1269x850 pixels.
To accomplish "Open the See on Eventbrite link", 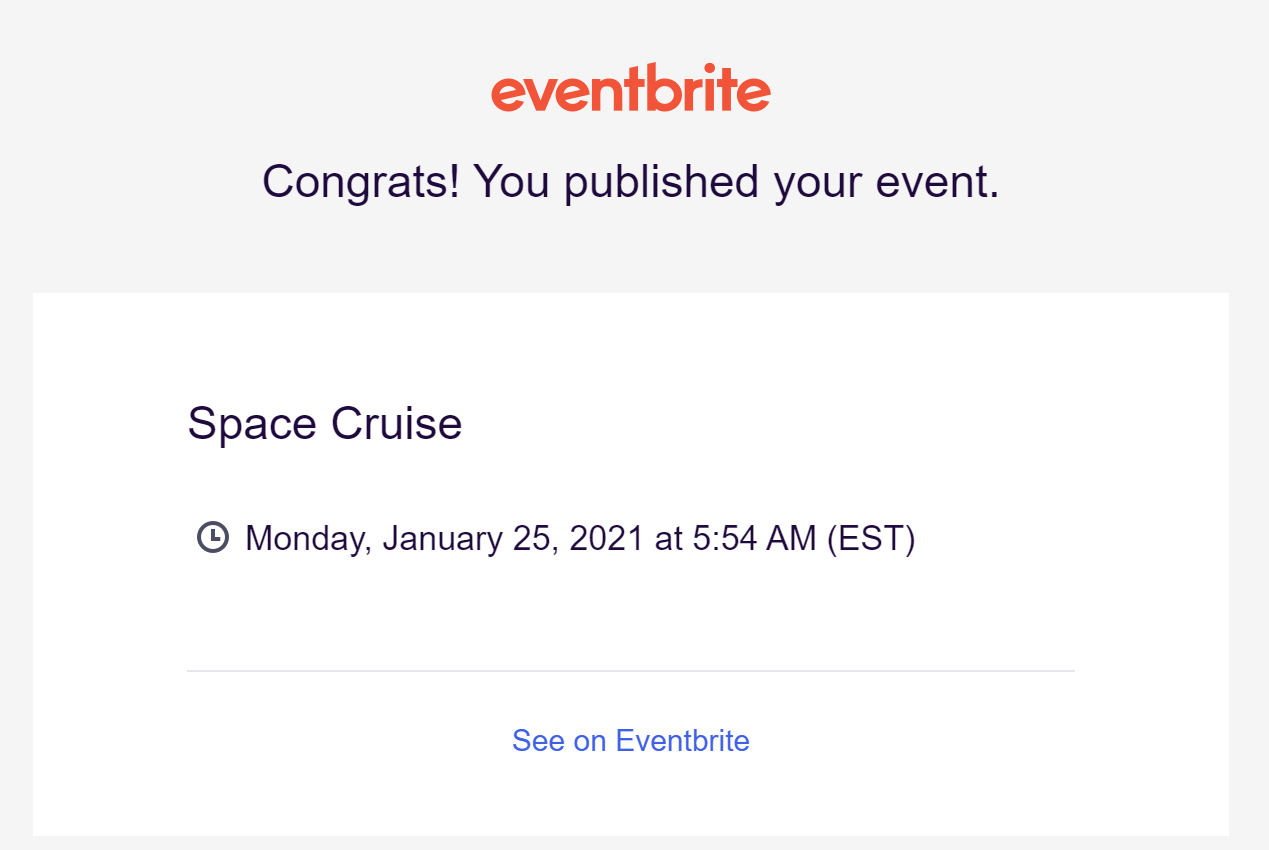I will 630,741.
